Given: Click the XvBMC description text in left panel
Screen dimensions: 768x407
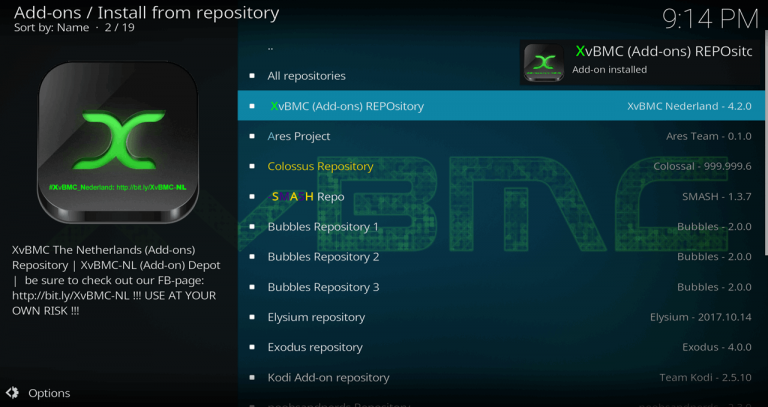Looking at the screenshot, I should [116, 280].
